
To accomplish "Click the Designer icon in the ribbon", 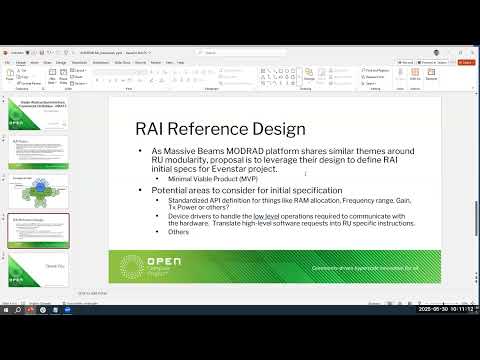I will 431,74.
